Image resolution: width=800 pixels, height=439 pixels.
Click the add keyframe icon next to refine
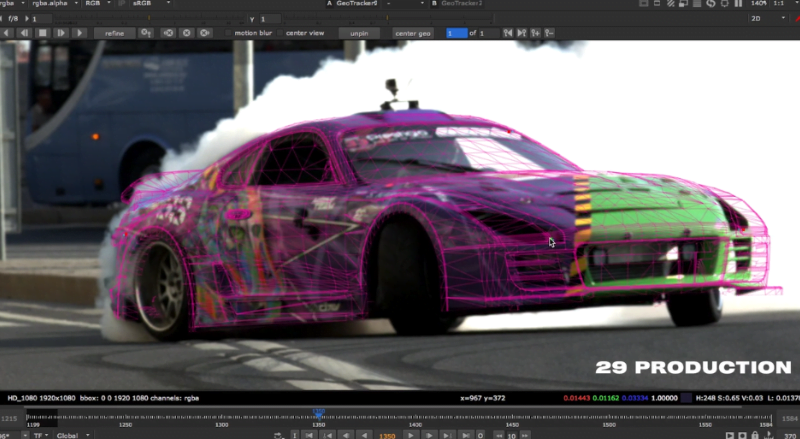[x=147, y=33]
